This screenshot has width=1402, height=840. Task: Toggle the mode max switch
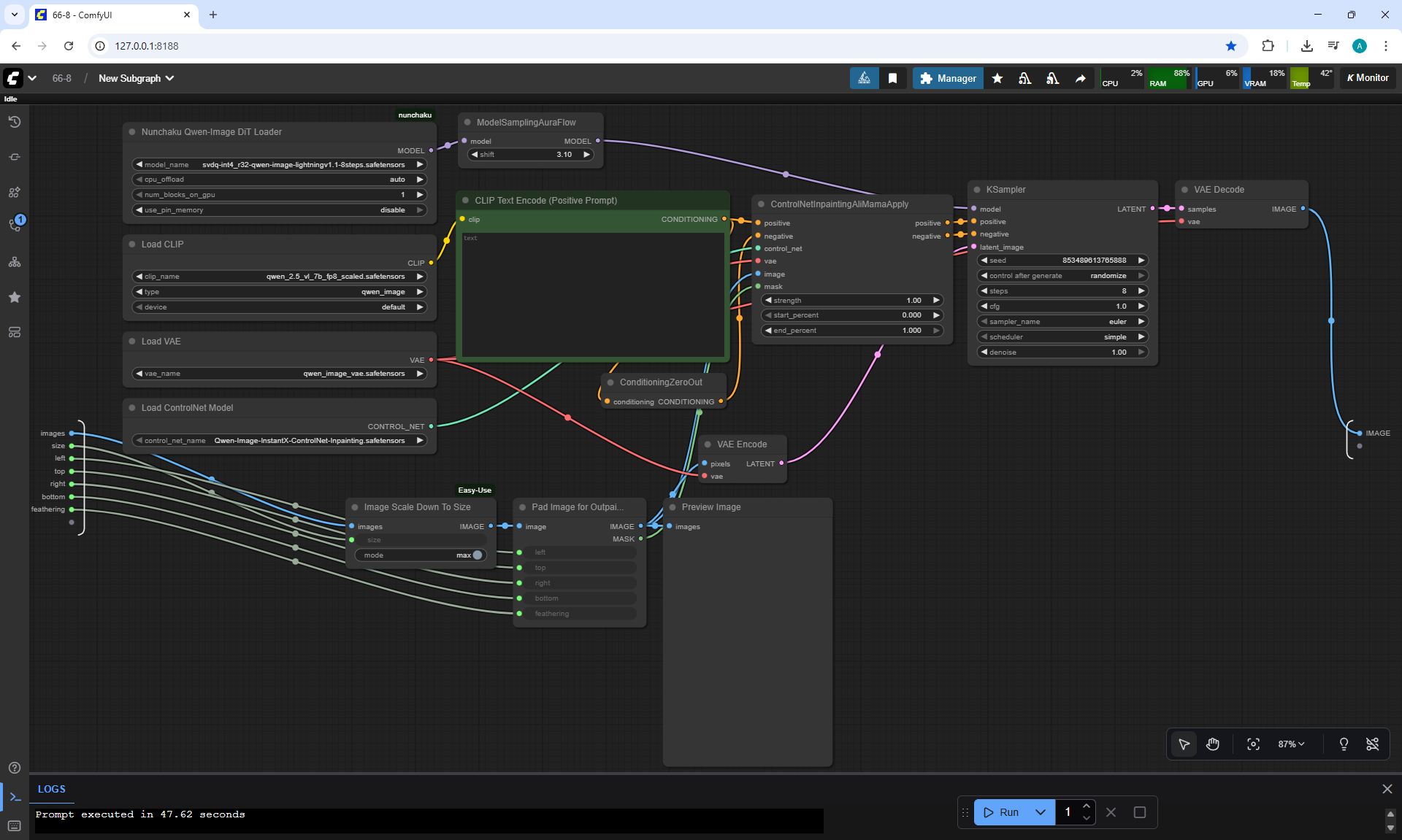pyautogui.click(x=477, y=555)
